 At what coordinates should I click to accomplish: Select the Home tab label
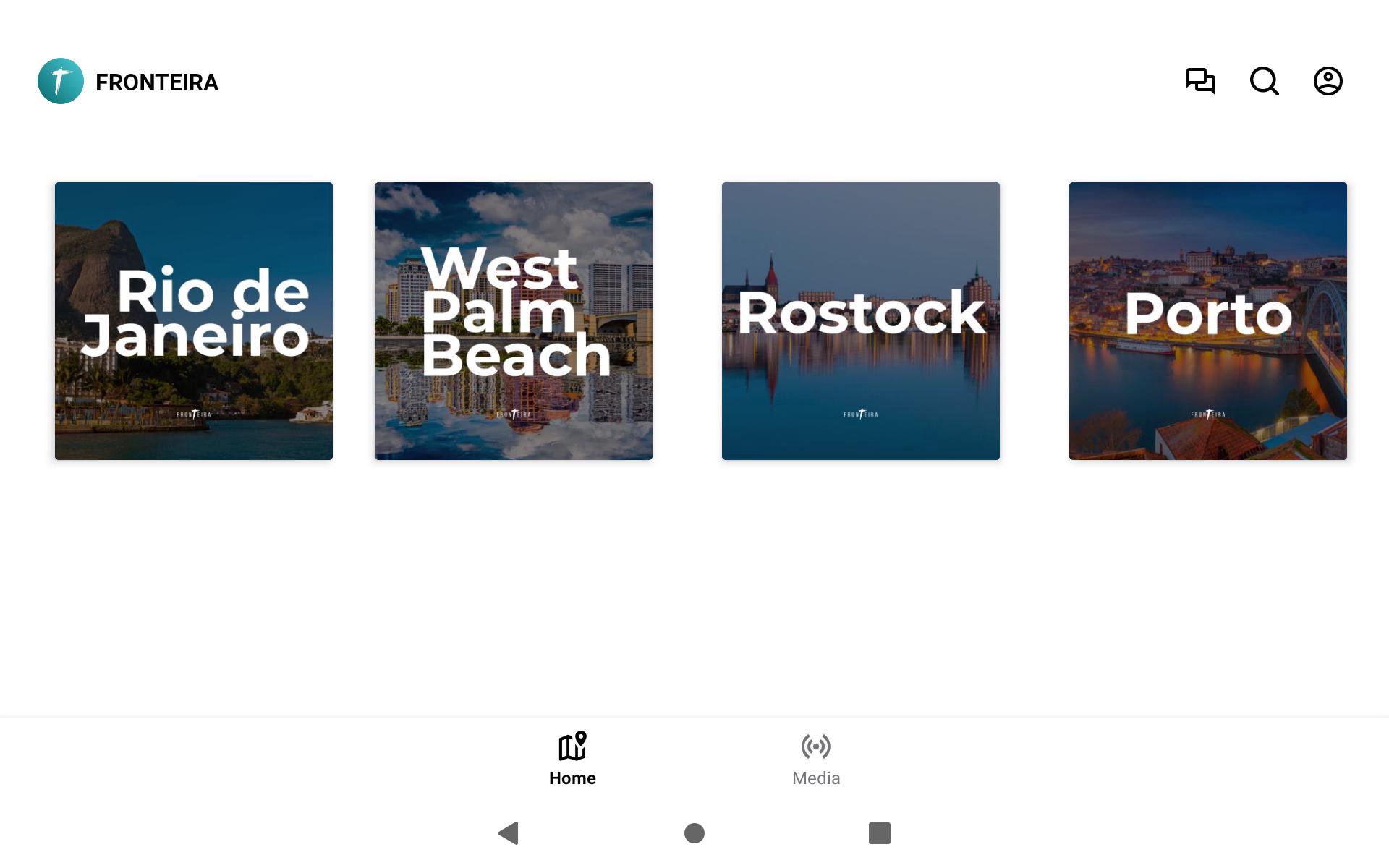click(x=572, y=778)
